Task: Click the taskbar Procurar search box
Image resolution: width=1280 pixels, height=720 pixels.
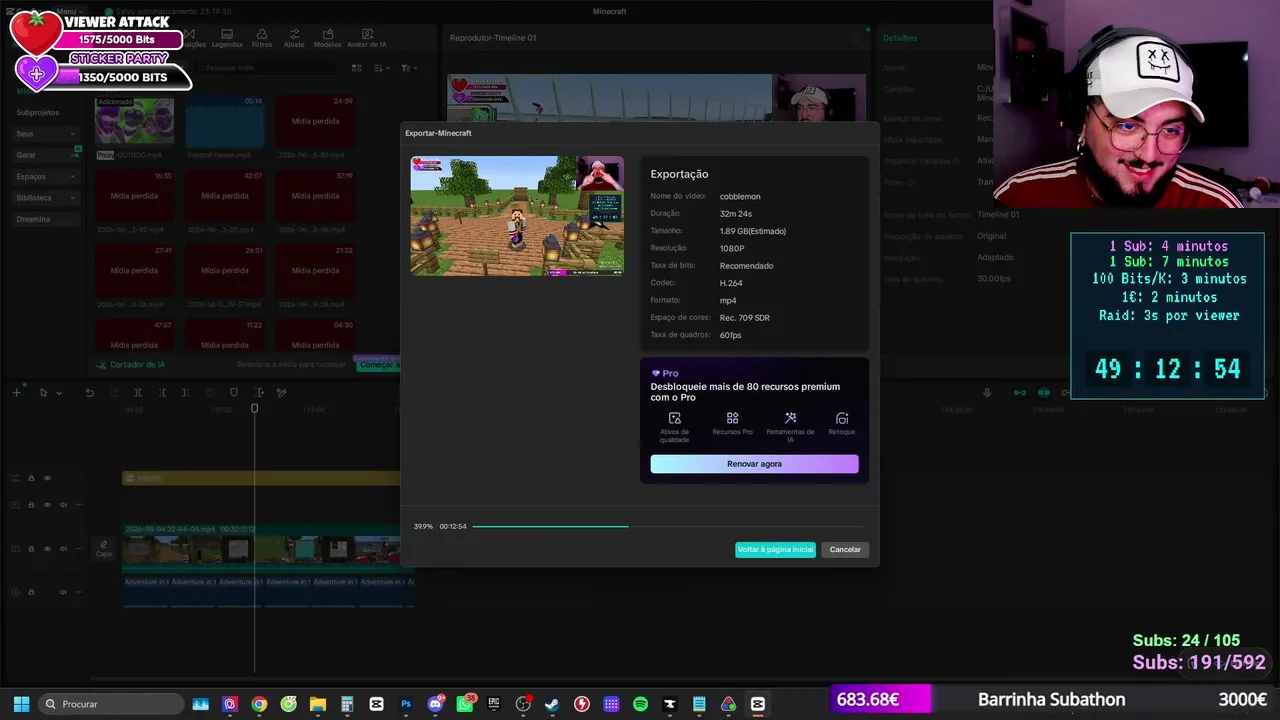Action: pos(111,704)
